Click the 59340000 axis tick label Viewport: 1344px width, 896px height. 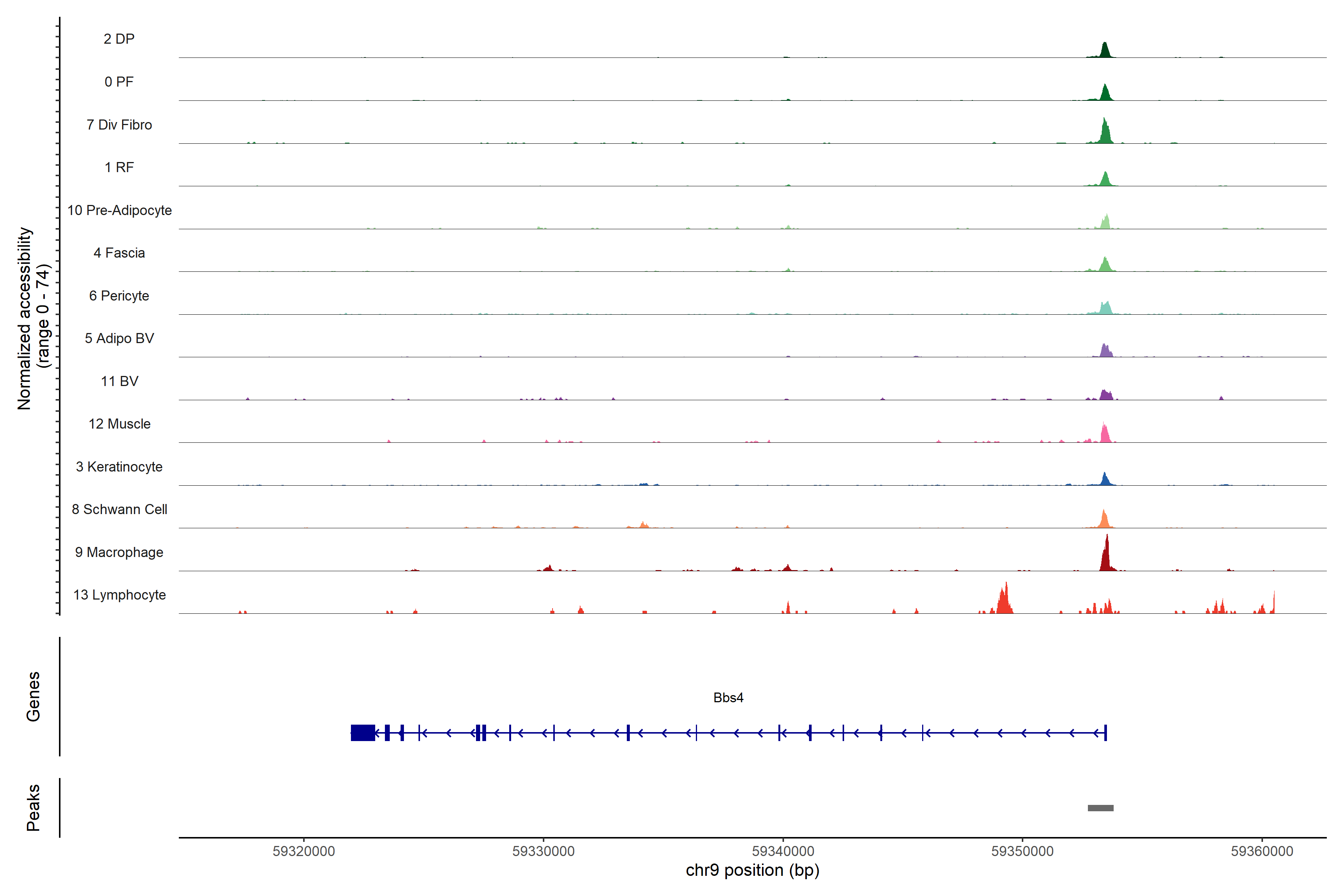click(x=783, y=851)
